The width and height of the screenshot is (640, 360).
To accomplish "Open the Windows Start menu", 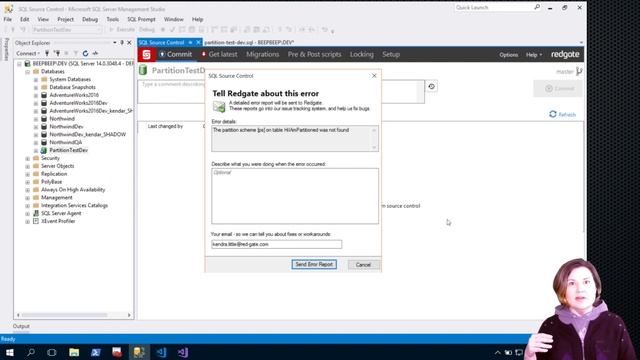I will [9, 352].
